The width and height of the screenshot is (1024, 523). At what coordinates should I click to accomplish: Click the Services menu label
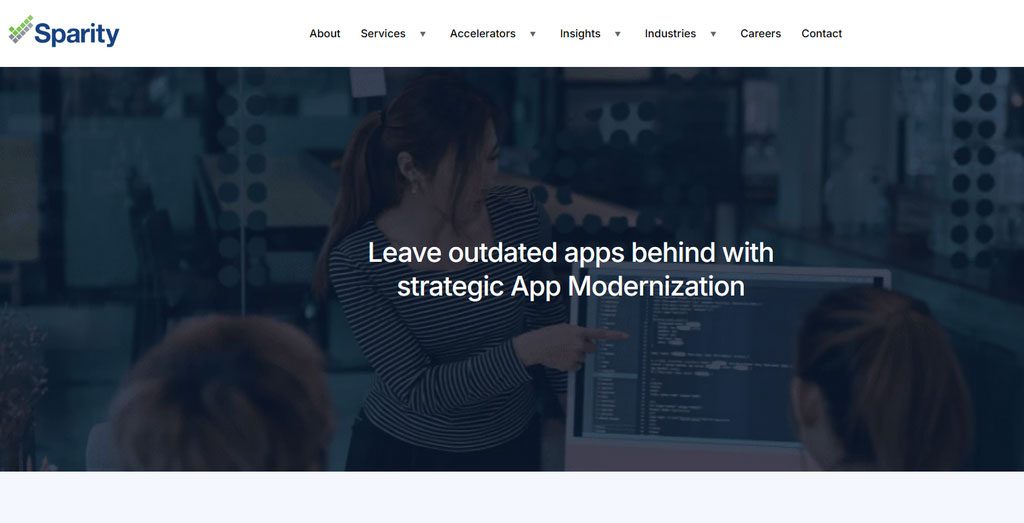[383, 33]
